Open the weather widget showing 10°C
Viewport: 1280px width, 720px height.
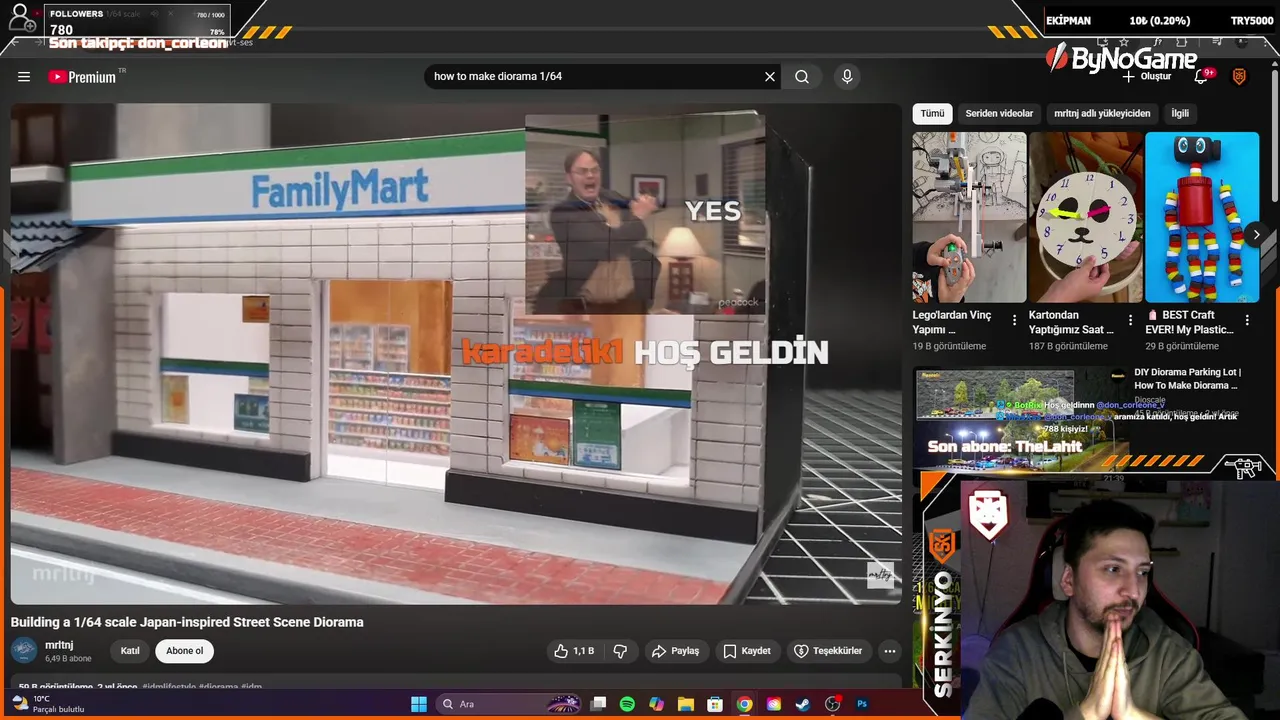[47, 704]
